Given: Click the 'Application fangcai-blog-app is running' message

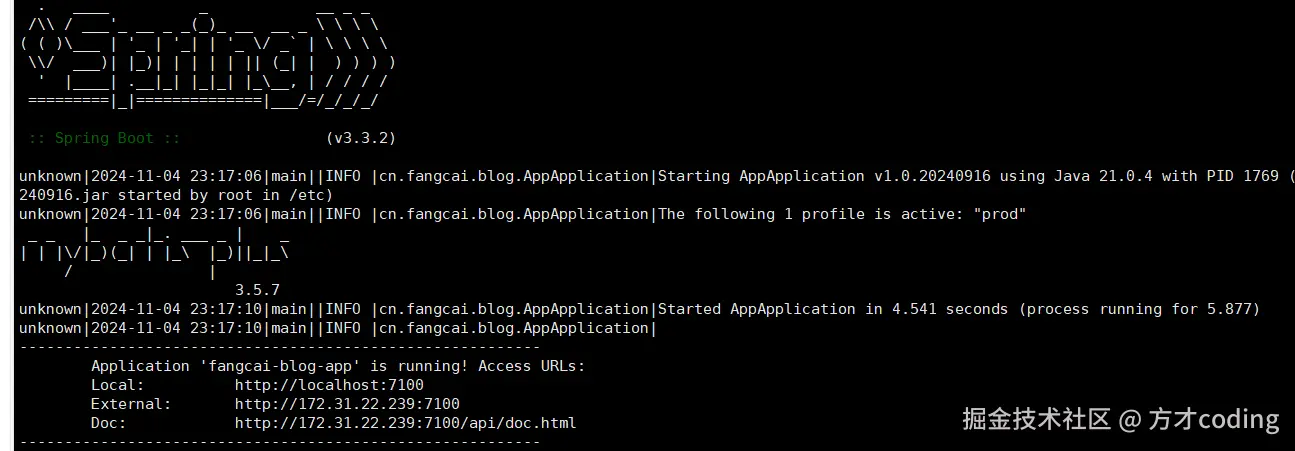Looking at the screenshot, I should click(x=338, y=366).
